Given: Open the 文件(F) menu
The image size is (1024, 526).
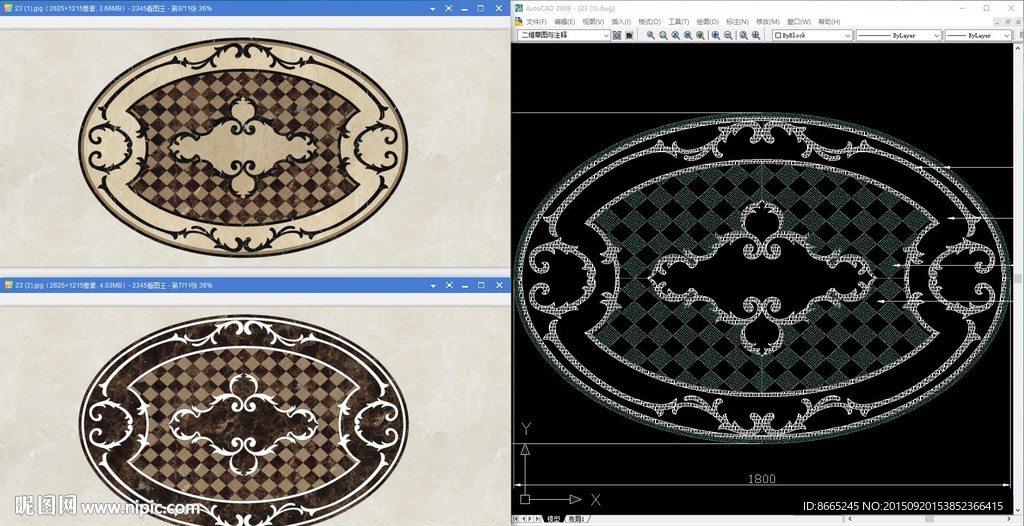Looking at the screenshot, I should tap(536, 22).
